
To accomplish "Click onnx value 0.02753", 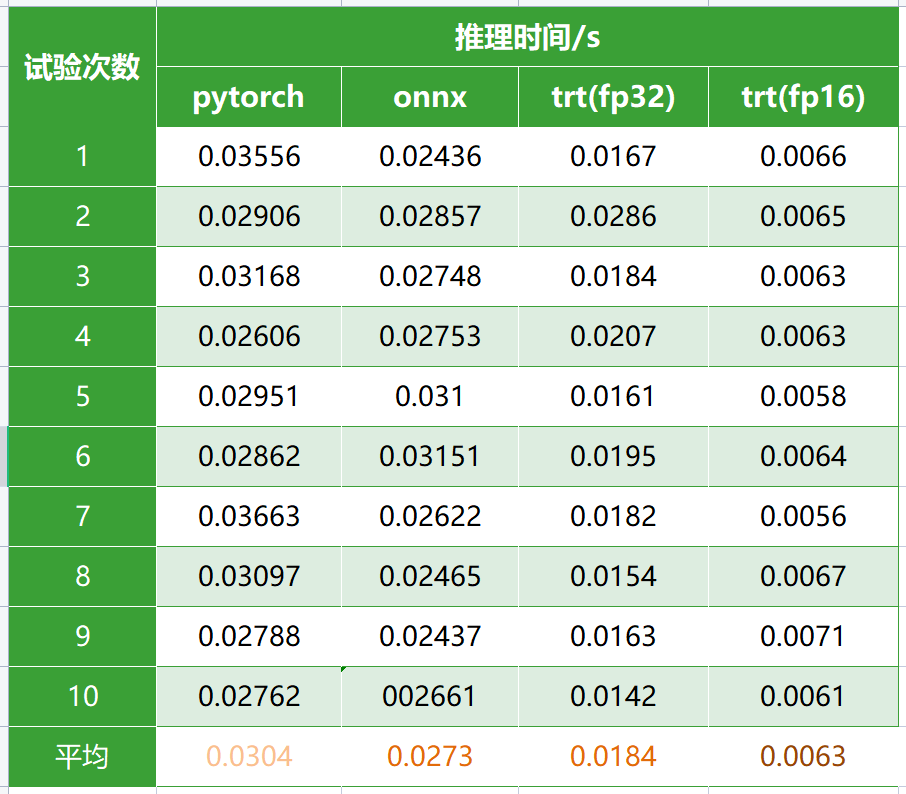I will point(430,337).
